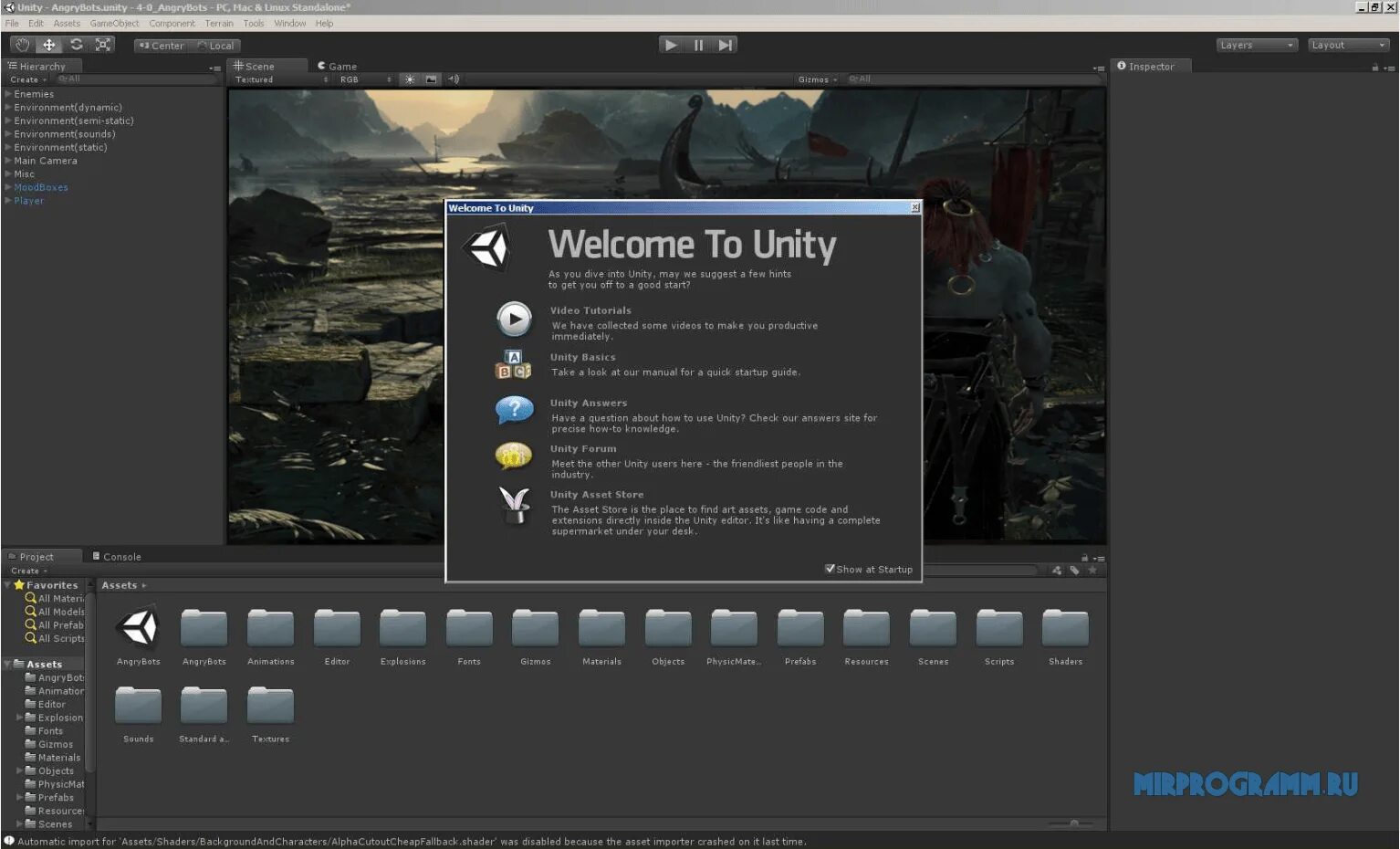
Task: Select the Rotate tool in toolbar
Action: (x=77, y=45)
